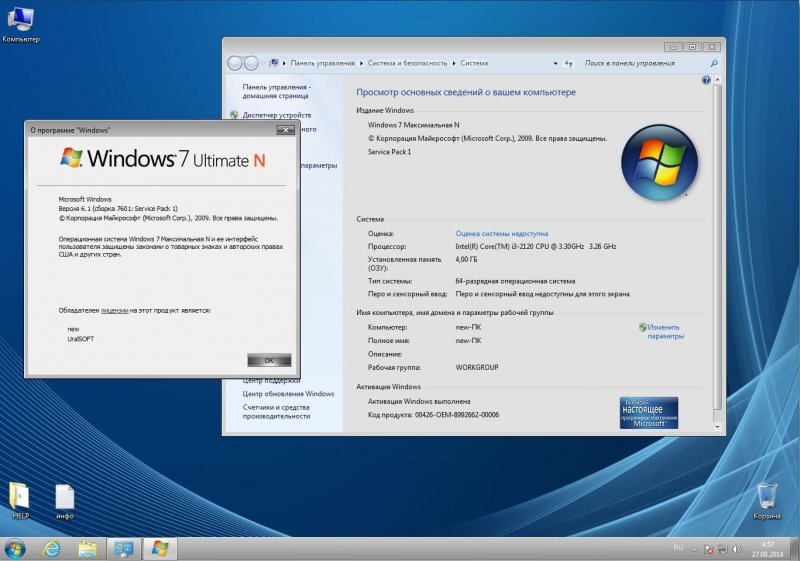Screen dimensions: 800x561
Task: Click UralSOFT licensee name in About dialog
Action: tap(81, 339)
